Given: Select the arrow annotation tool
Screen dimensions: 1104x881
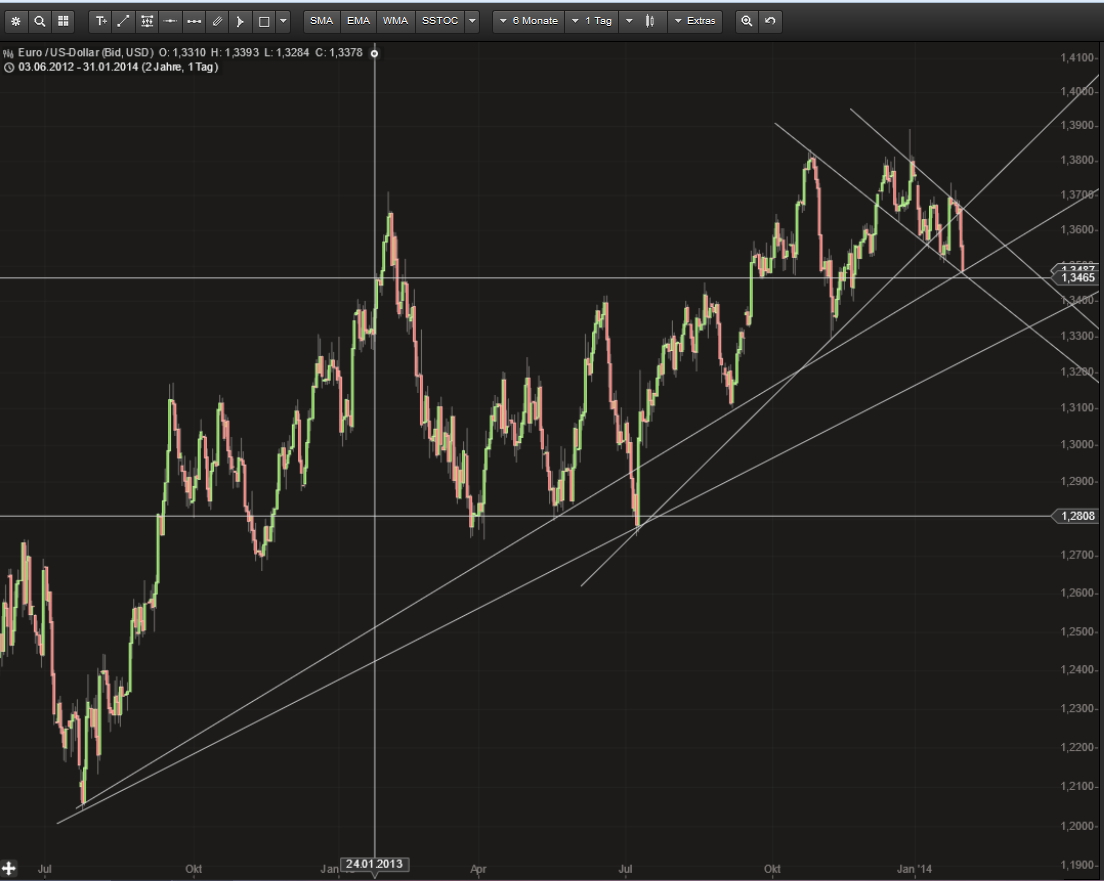Looking at the screenshot, I should 240,20.
